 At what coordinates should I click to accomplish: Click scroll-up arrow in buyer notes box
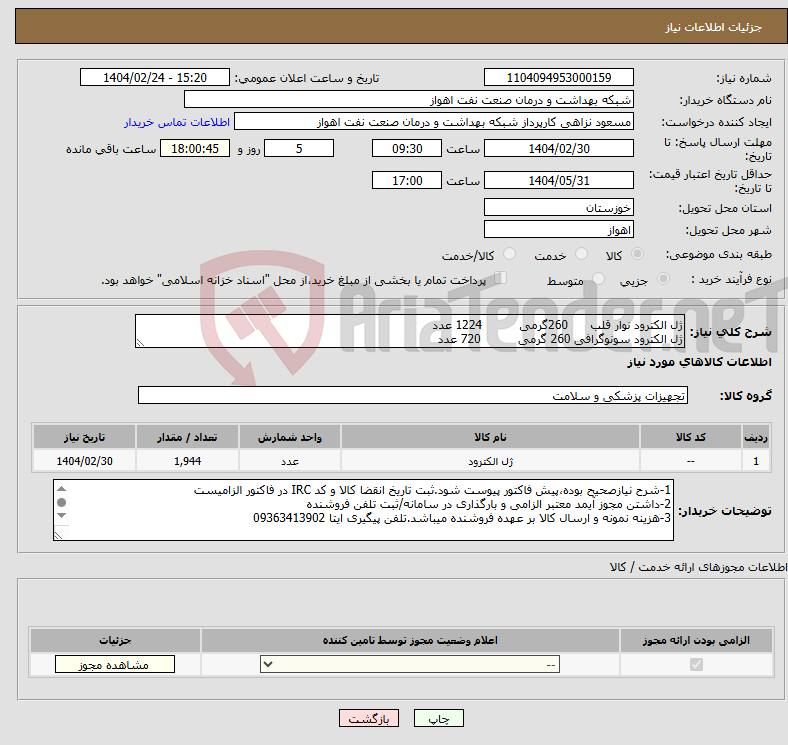click(62, 489)
